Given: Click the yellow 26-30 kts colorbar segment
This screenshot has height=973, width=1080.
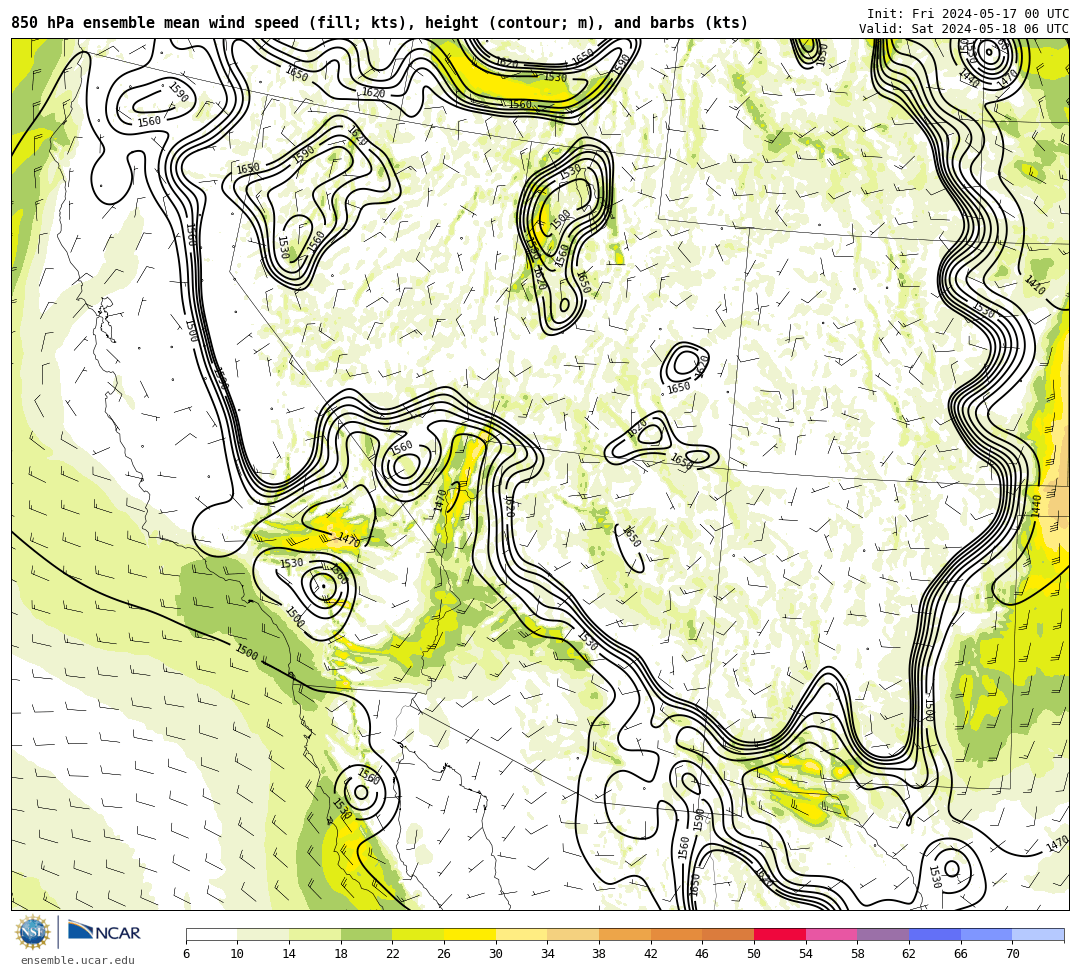Looking at the screenshot, I should (470, 934).
